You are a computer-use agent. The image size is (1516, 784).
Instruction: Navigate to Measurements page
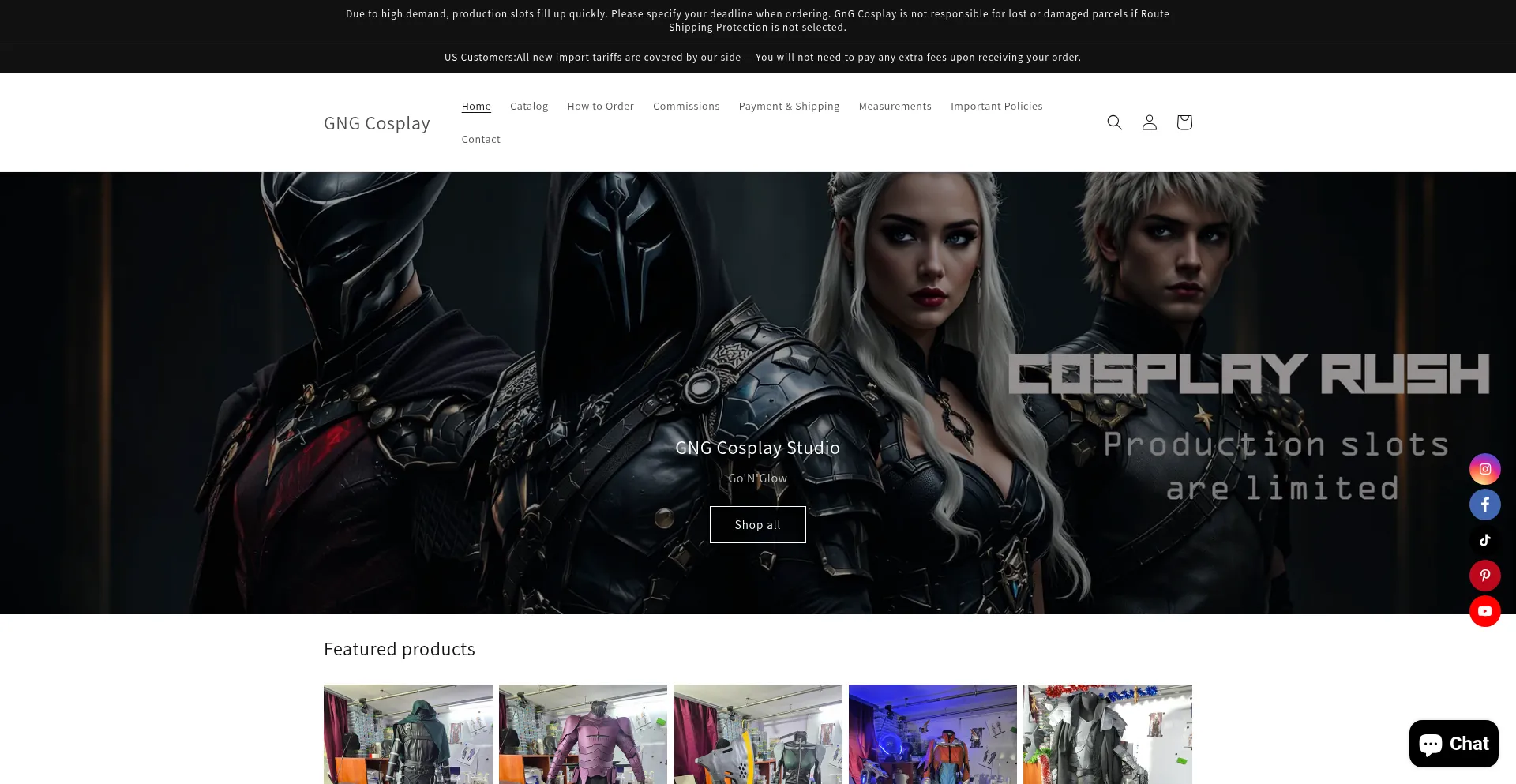[x=895, y=107]
